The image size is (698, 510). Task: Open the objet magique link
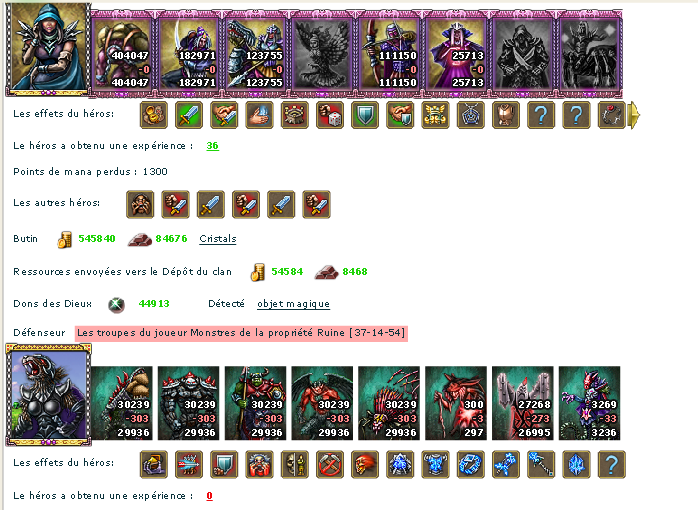(293, 304)
